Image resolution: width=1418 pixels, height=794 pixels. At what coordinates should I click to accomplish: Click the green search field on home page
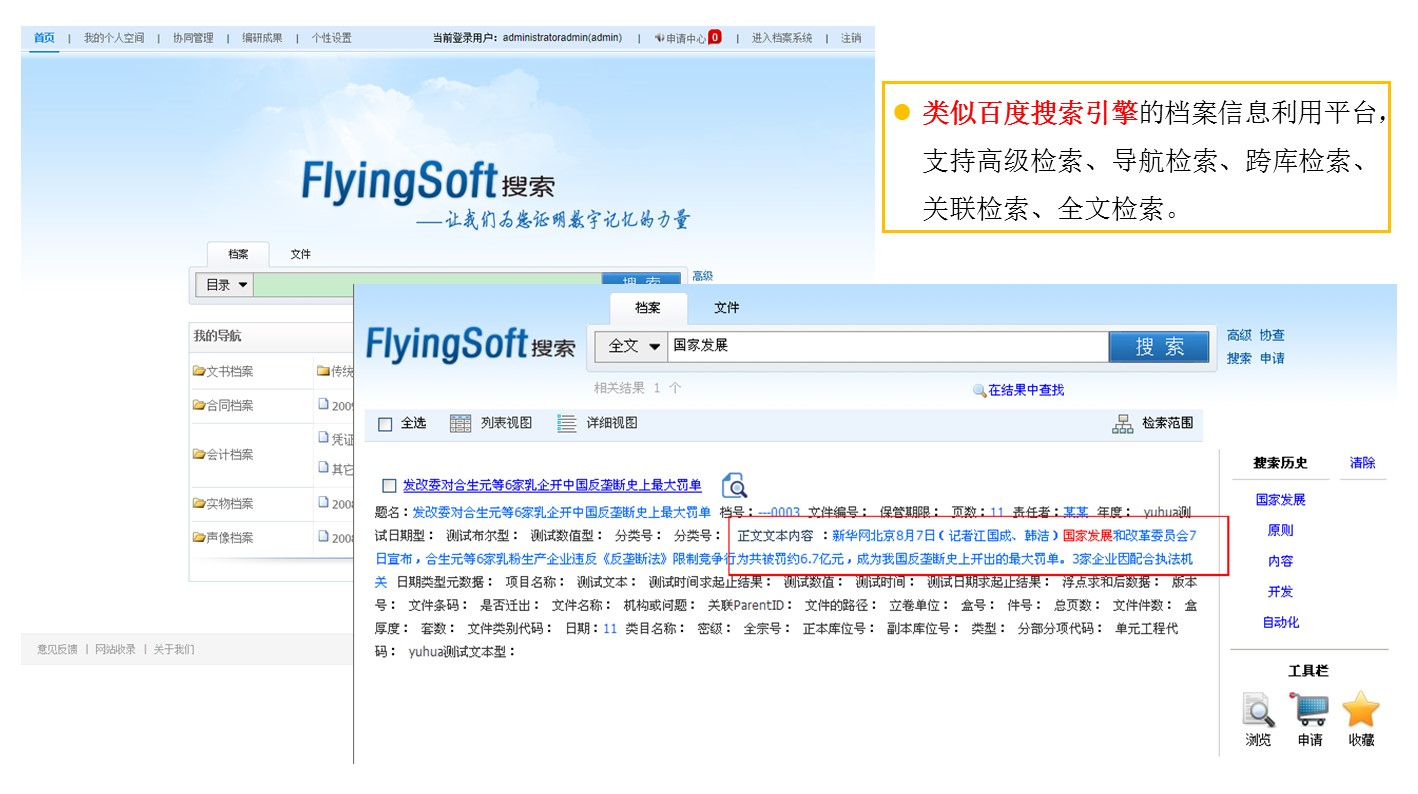(427, 285)
